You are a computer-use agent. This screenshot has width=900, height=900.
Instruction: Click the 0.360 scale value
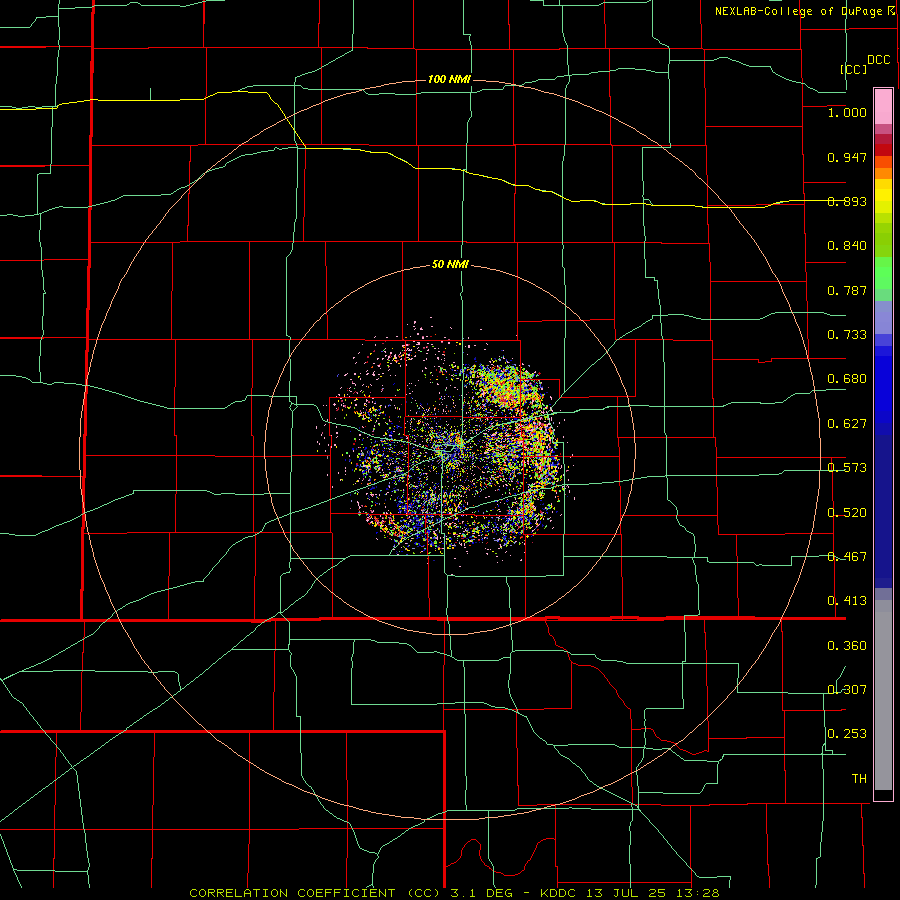(847, 646)
